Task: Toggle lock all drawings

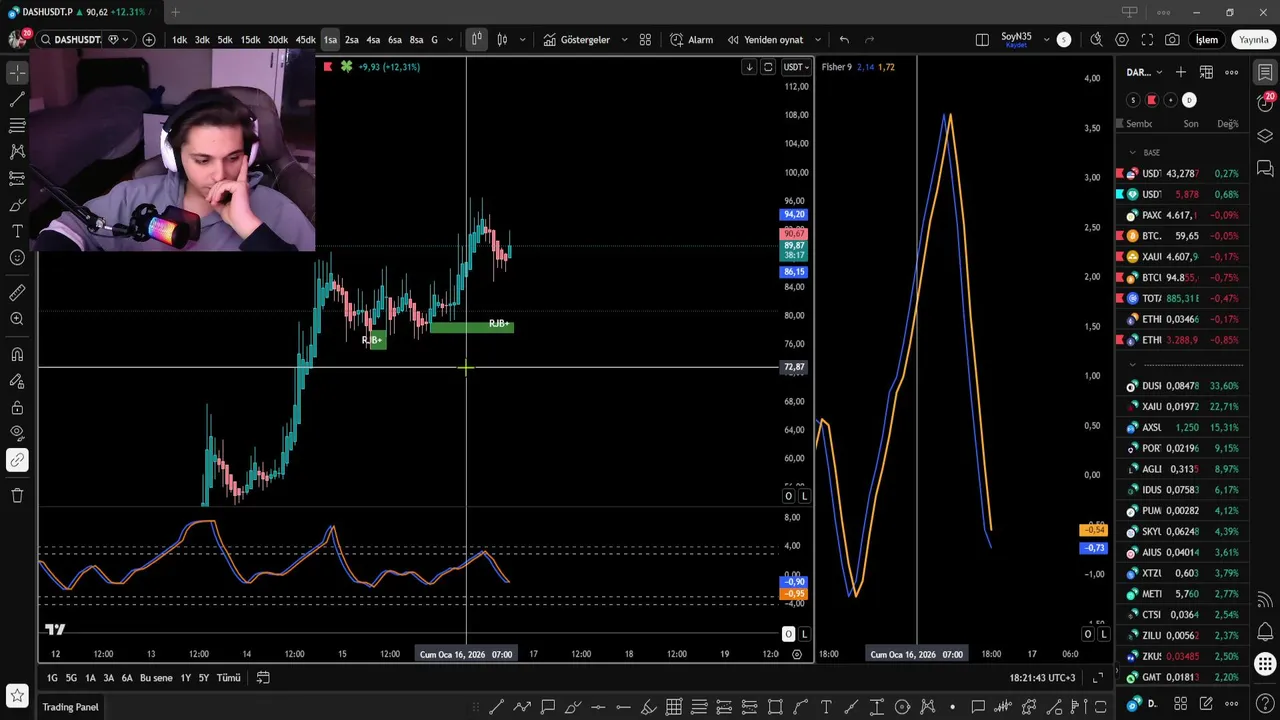Action: 17,407
